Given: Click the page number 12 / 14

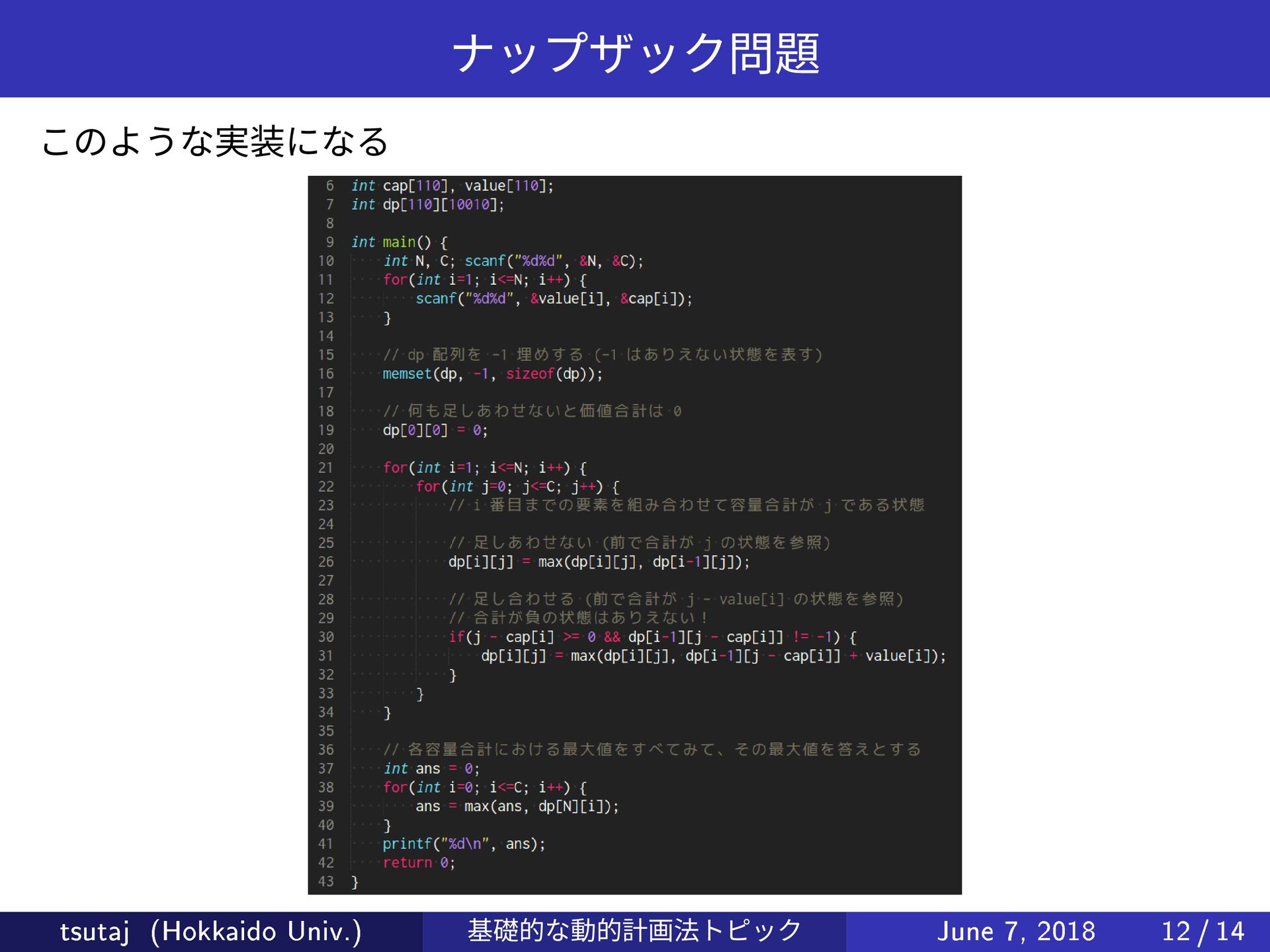Looking at the screenshot, I should (x=1203, y=932).
